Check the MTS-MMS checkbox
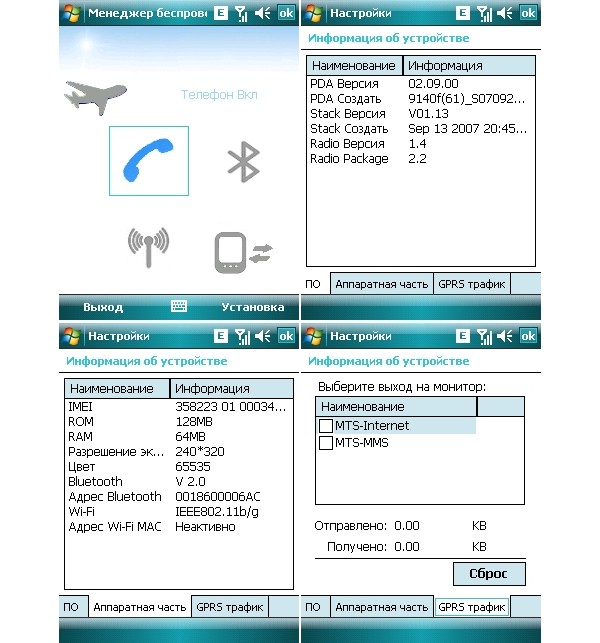This screenshot has width=600, height=643. point(326,443)
